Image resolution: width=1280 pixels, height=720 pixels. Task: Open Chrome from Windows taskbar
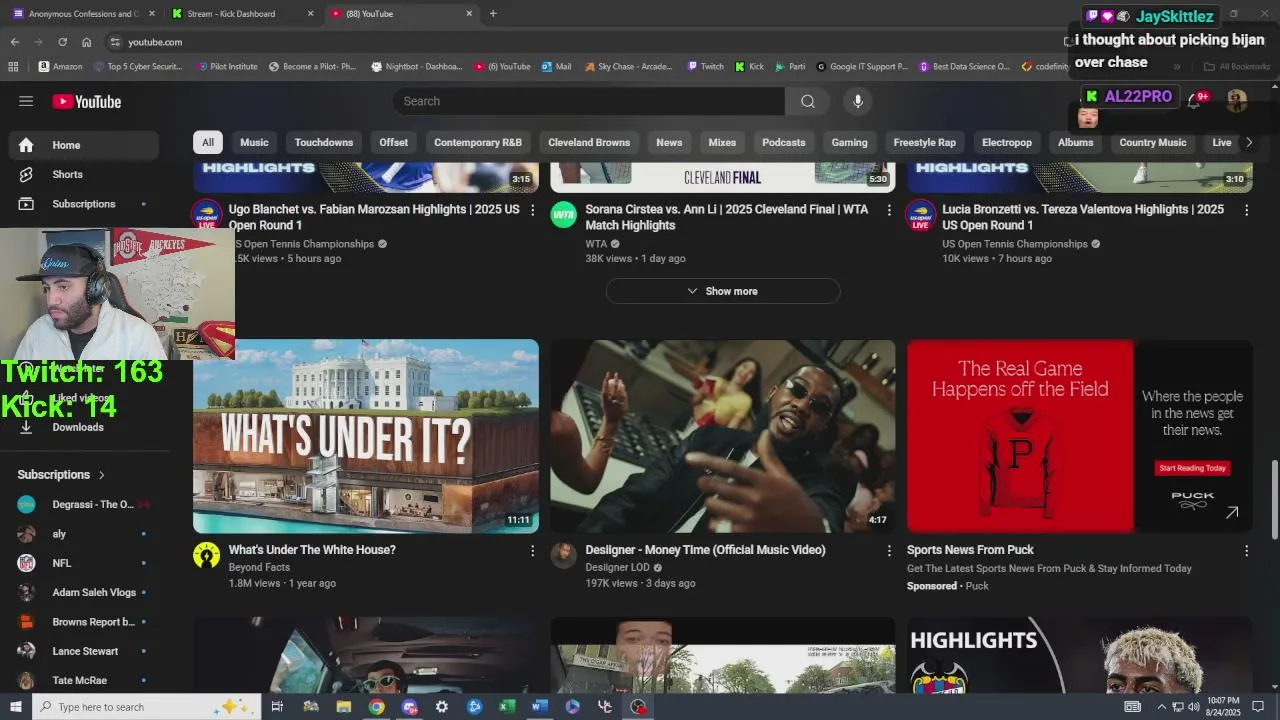(x=376, y=707)
